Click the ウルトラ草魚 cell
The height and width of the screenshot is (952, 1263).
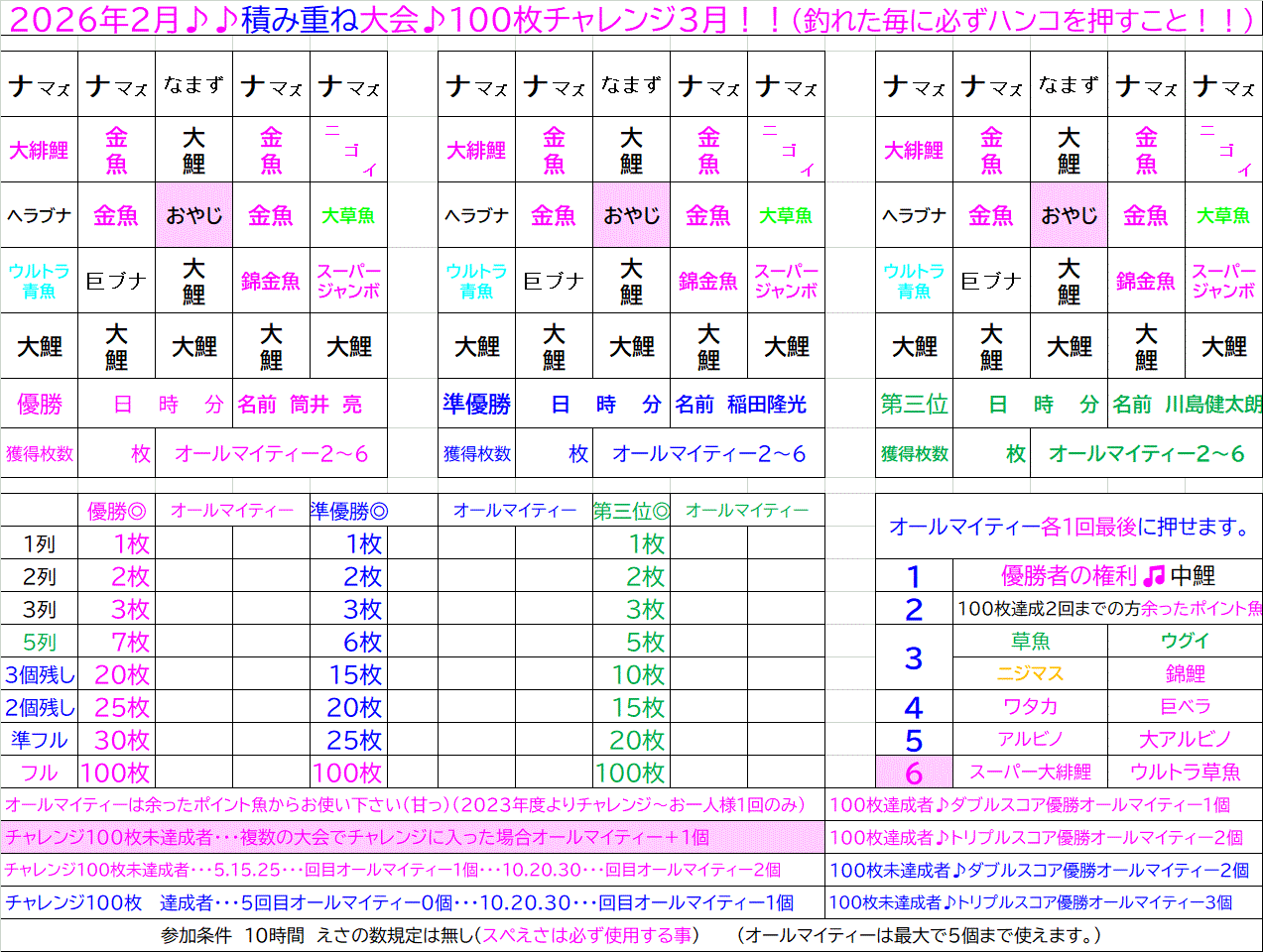click(1185, 772)
